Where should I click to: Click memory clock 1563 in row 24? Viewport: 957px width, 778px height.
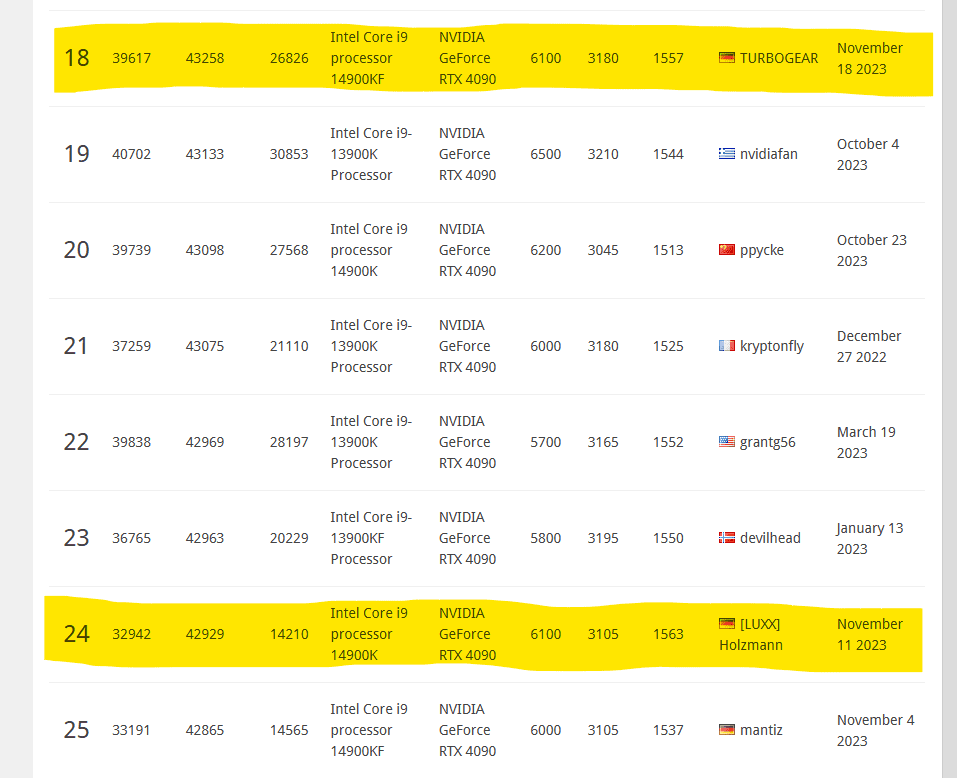pos(668,634)
